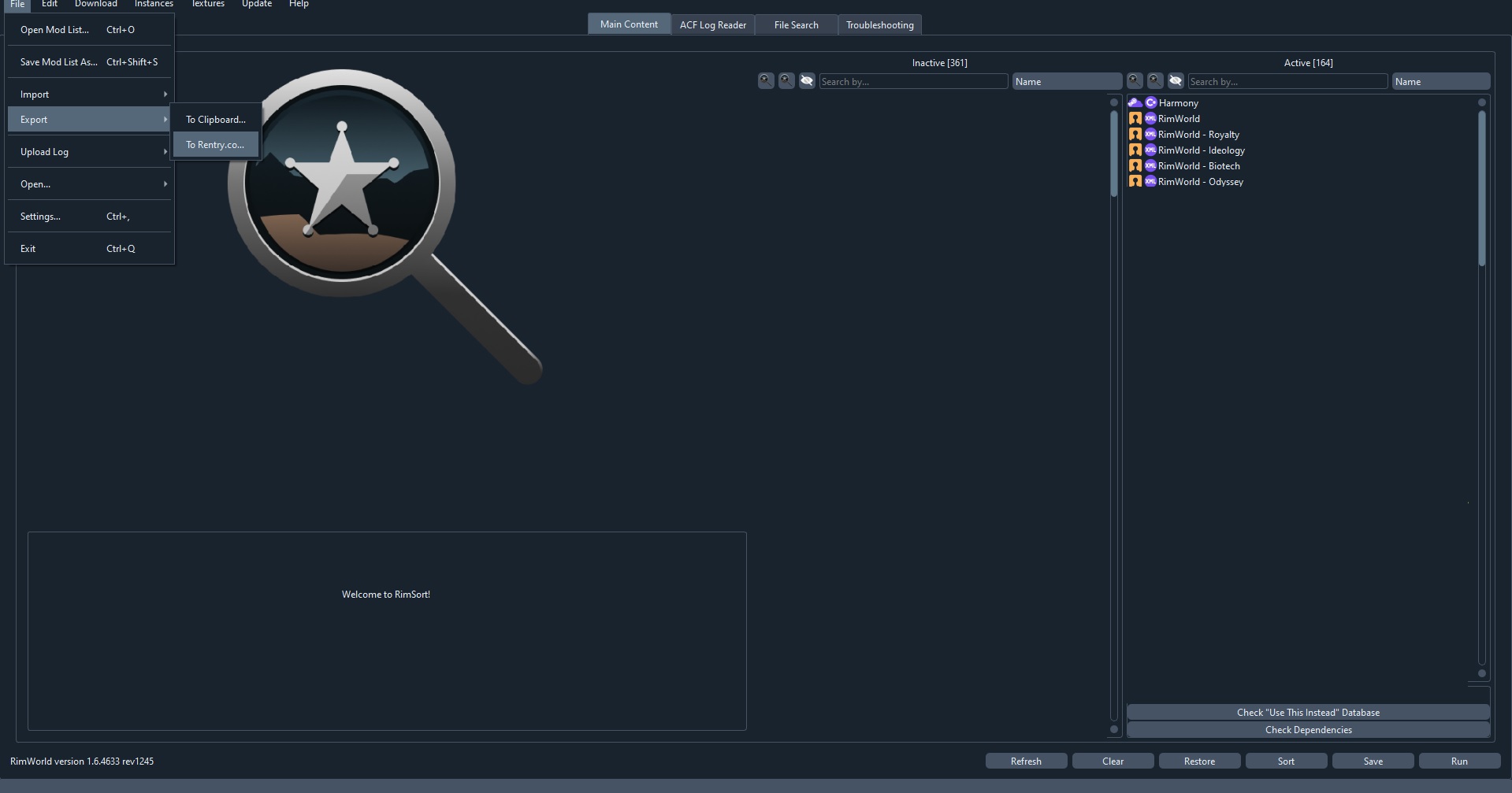Click the Run button
The height and width of the screenshot is (793, 1512).
(1459, 762)
